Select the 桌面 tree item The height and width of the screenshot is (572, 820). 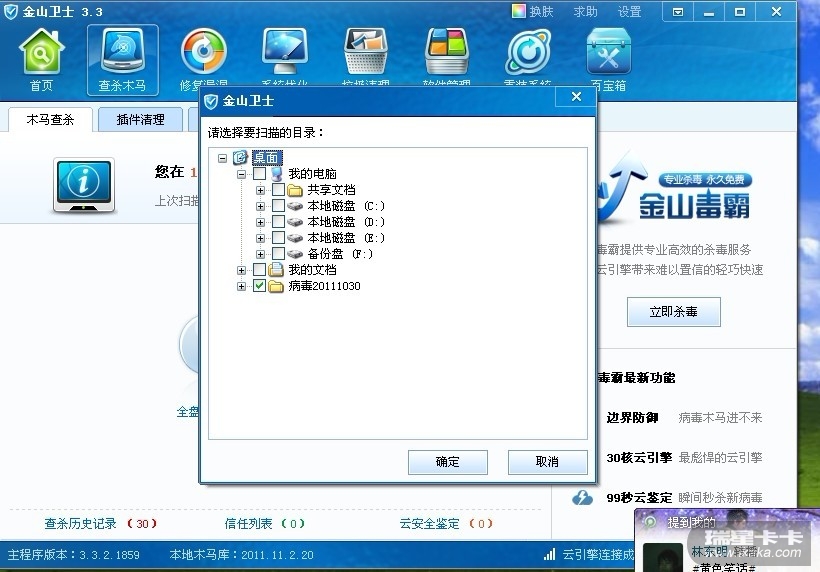coord(267,157)
